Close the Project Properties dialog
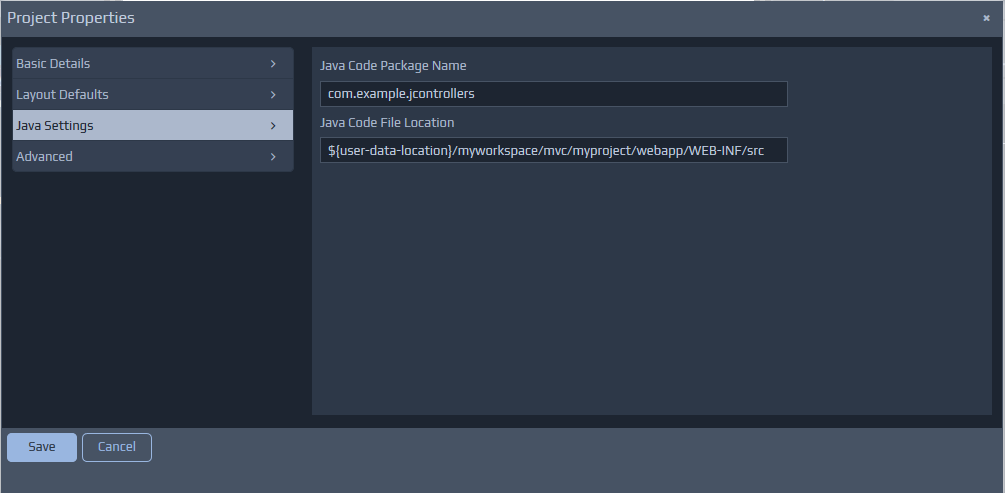1005x493 pixels. [986, 18]
